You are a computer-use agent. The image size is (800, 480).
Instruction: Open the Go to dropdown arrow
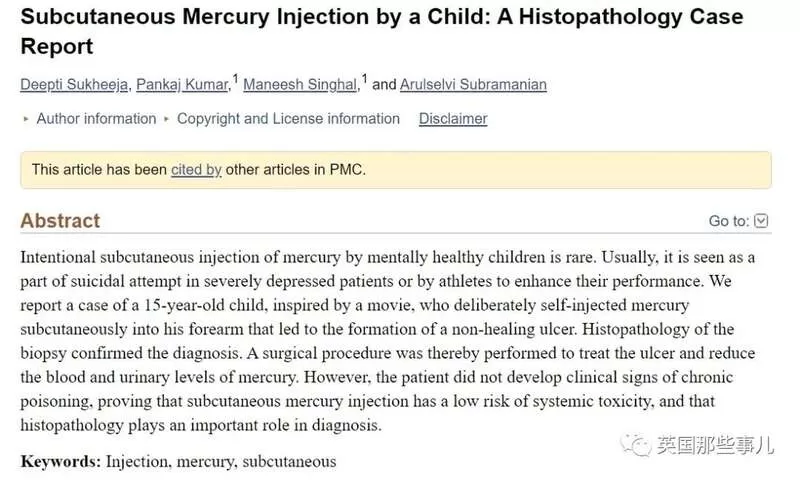click(761, 221)
